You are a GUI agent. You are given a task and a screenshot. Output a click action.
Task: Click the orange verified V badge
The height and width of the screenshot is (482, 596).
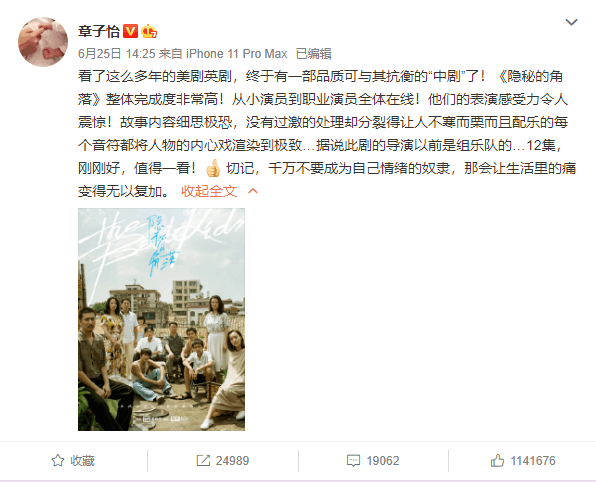point(130,31)
